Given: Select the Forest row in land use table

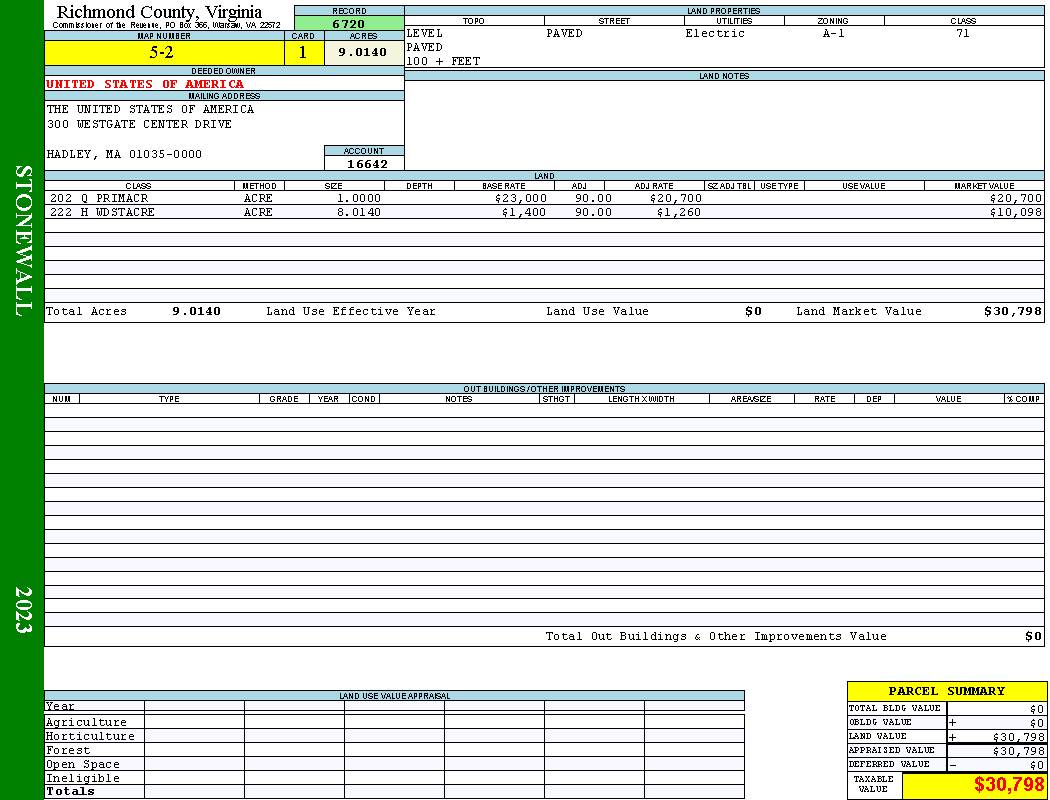Looking at the screenshot, I should pos(394,750).
